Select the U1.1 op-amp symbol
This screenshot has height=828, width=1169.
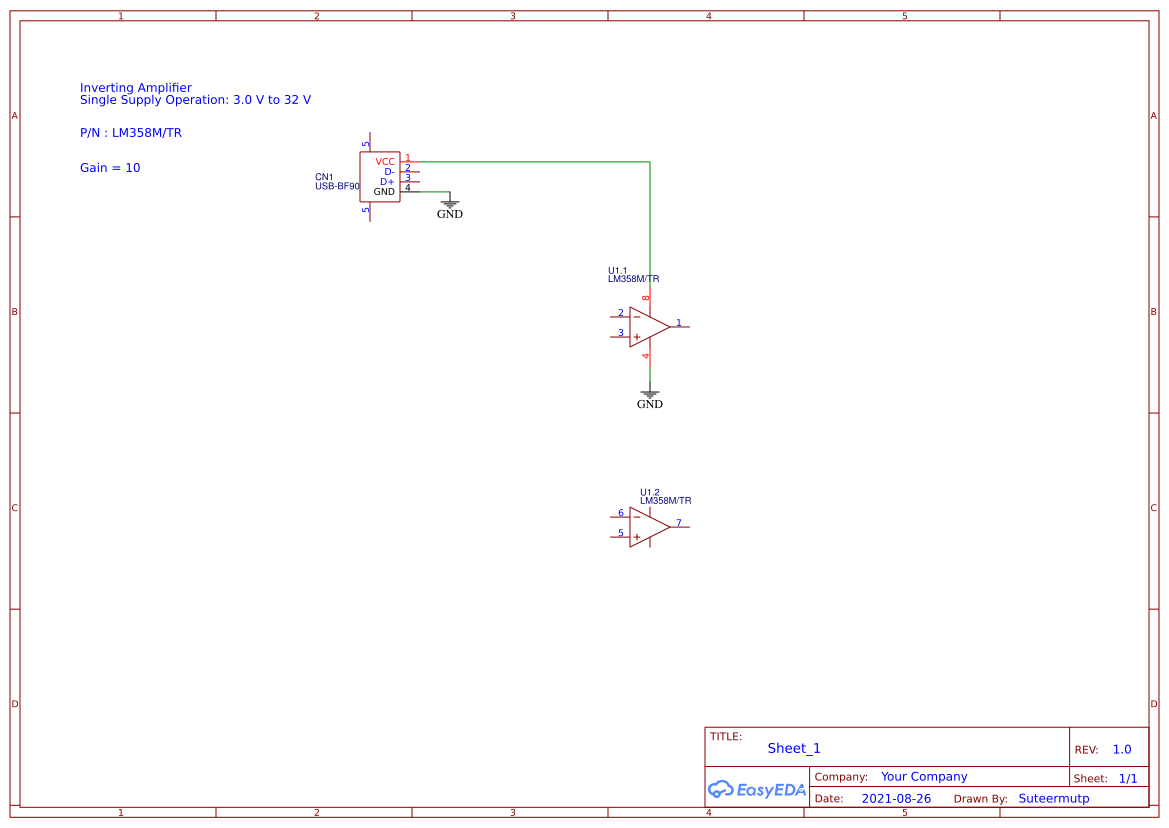(645, 325)
